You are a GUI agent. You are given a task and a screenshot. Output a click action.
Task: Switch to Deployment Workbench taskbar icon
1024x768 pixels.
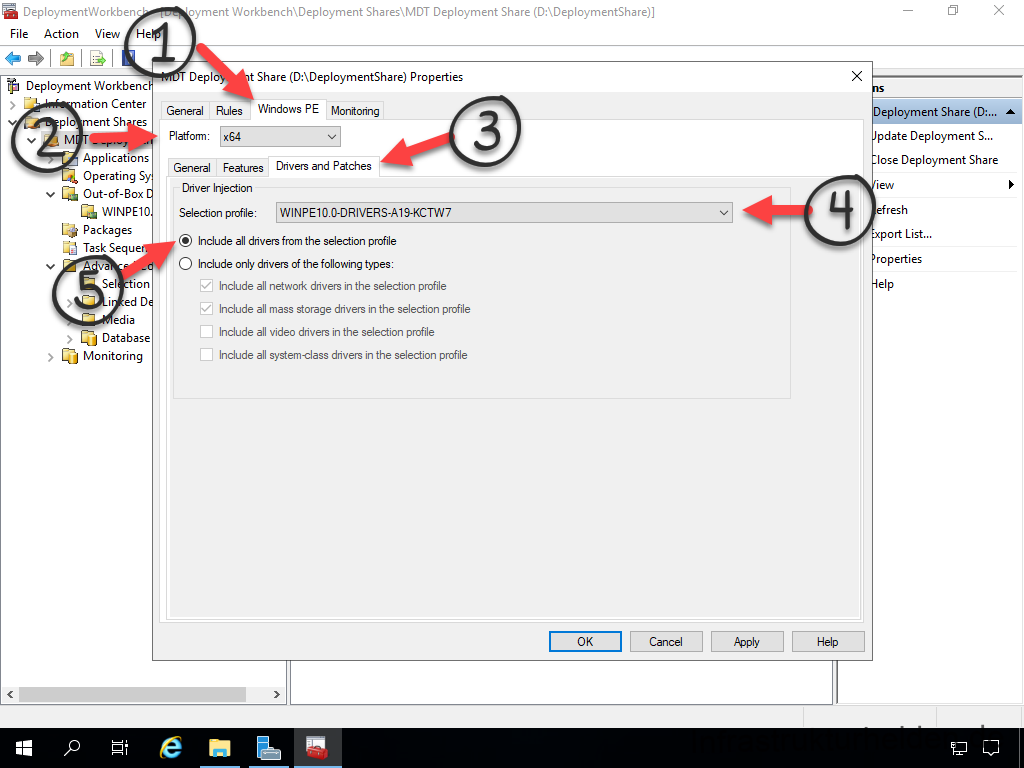pyautogui.click(x=317, y=748)
